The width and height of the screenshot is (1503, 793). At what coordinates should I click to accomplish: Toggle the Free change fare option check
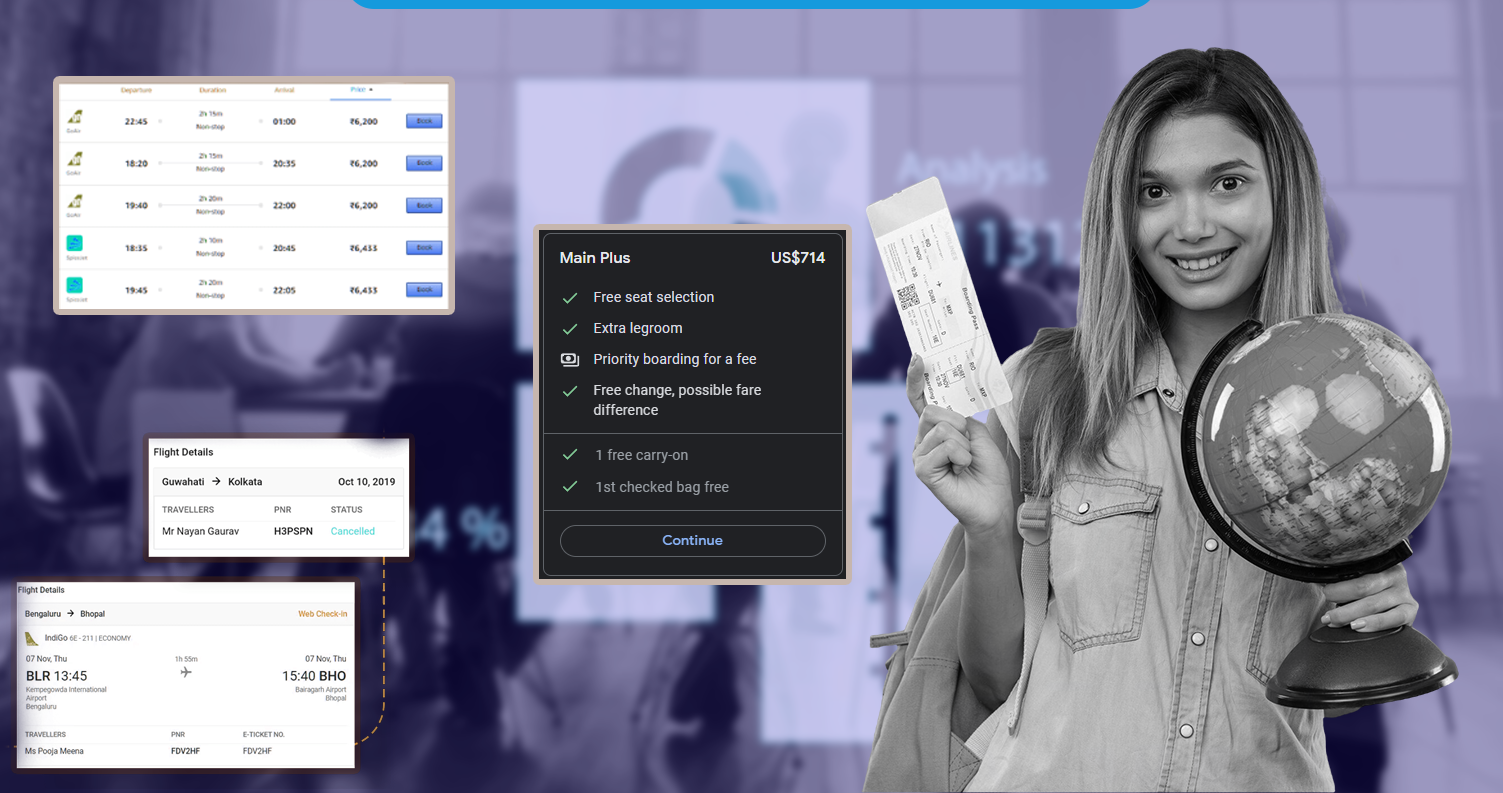(x=570, y=390)
